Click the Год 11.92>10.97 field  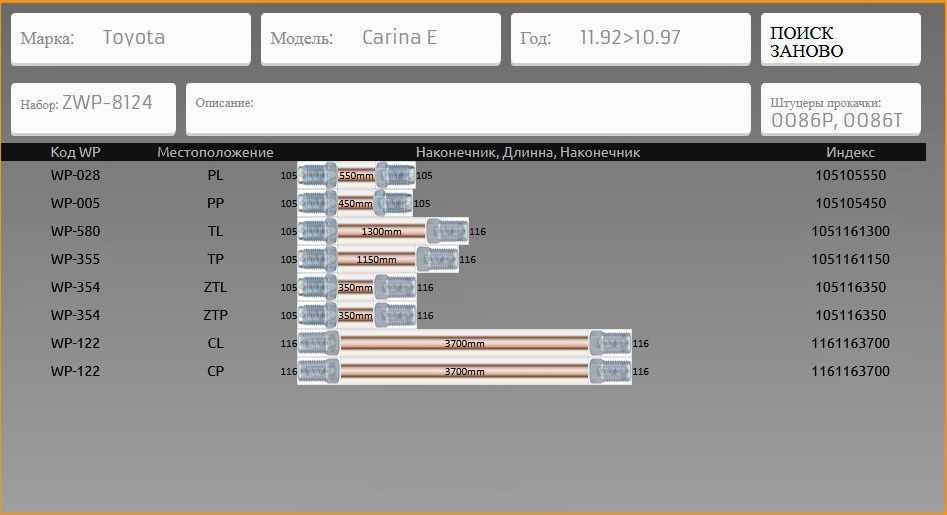pyautogui.click(x=631, y=39)
